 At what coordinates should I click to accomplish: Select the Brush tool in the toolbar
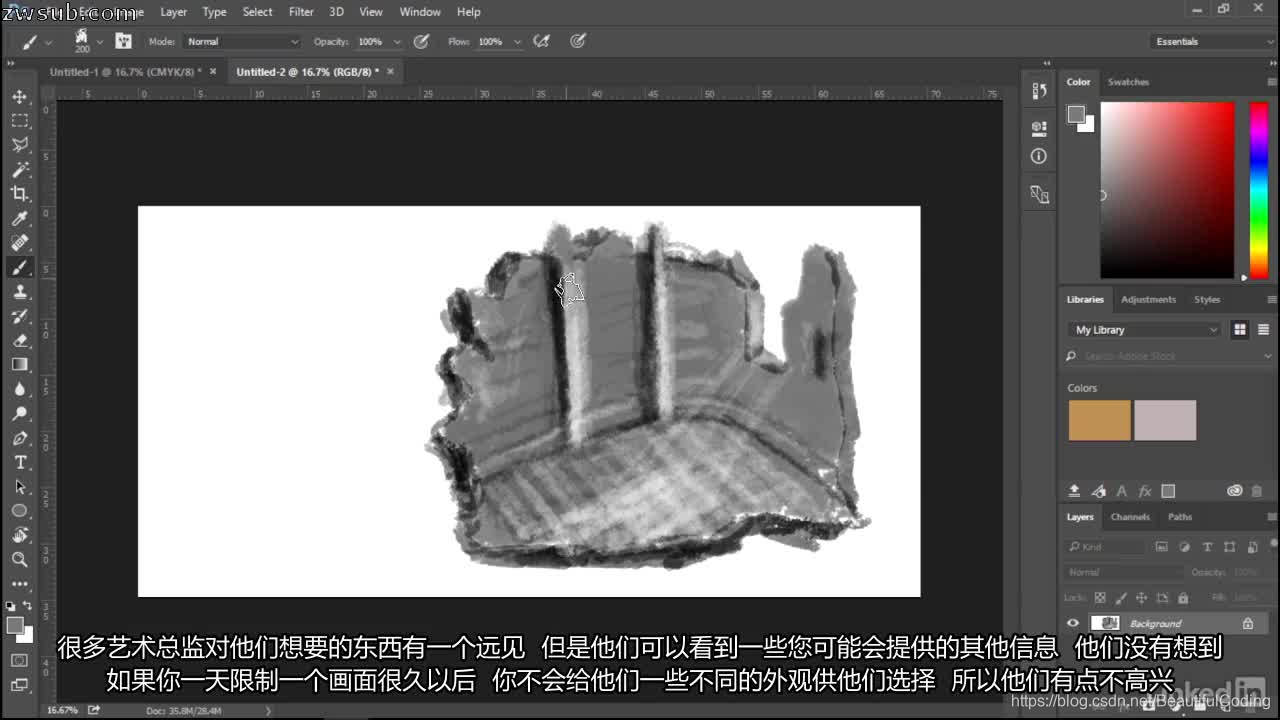pos(20,267)
